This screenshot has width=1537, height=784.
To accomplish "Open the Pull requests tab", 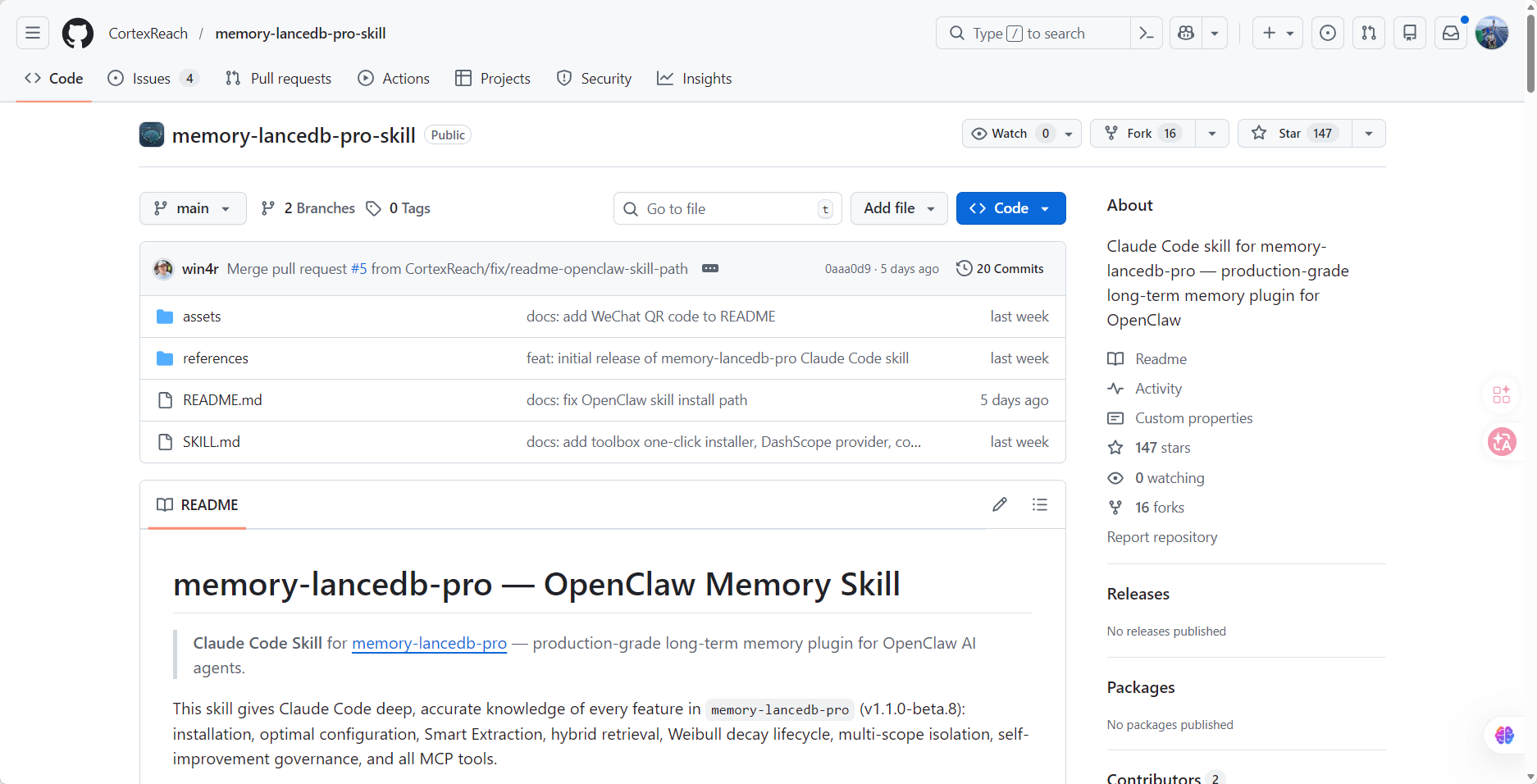I will (279, 79).
